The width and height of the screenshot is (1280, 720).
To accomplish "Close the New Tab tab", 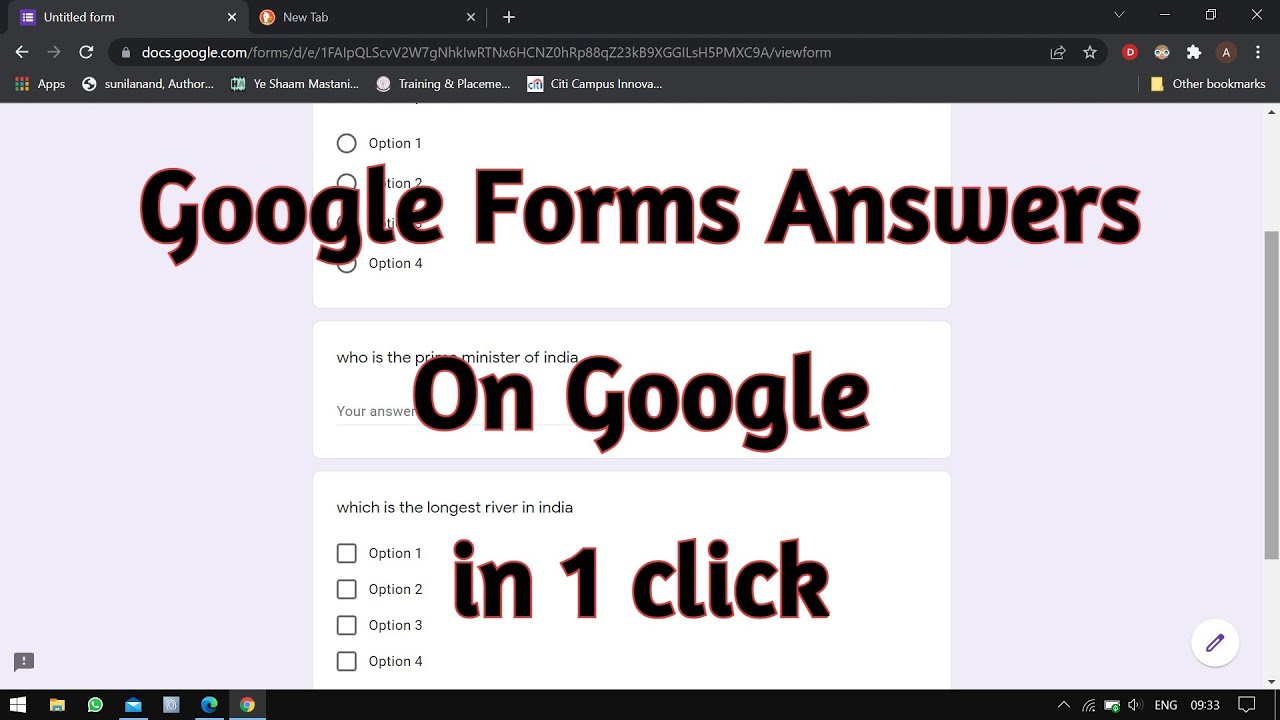I will pyautogui.click(x=471, y=17).
